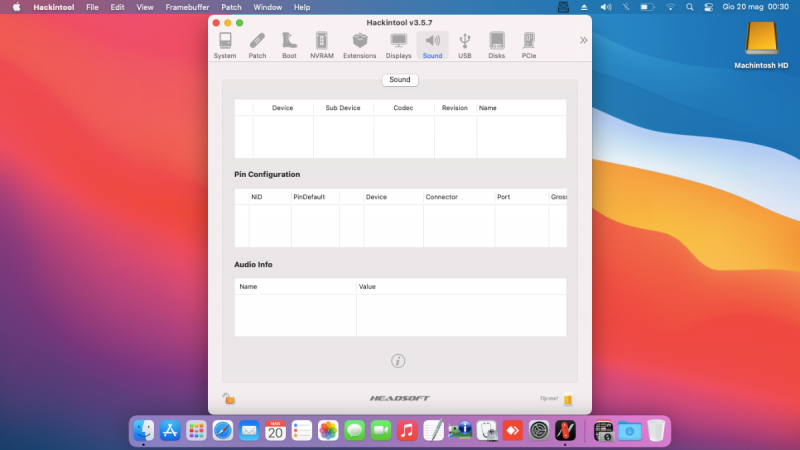Image resolution: width=800 pixels, height=450 pixels.
Task: Expand the toolbar overflow chevron
Action: click(x=583, y=40)
